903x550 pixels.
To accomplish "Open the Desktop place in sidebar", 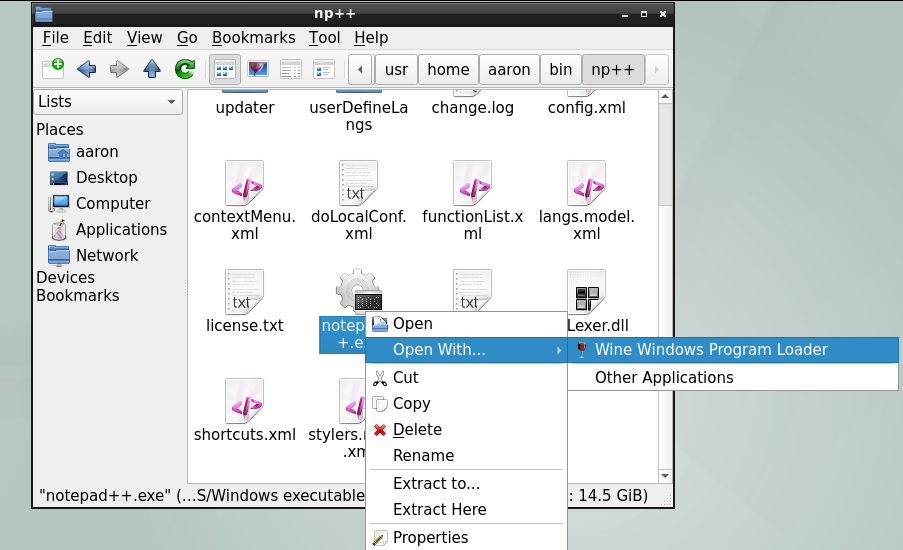I will click(106, 177).
